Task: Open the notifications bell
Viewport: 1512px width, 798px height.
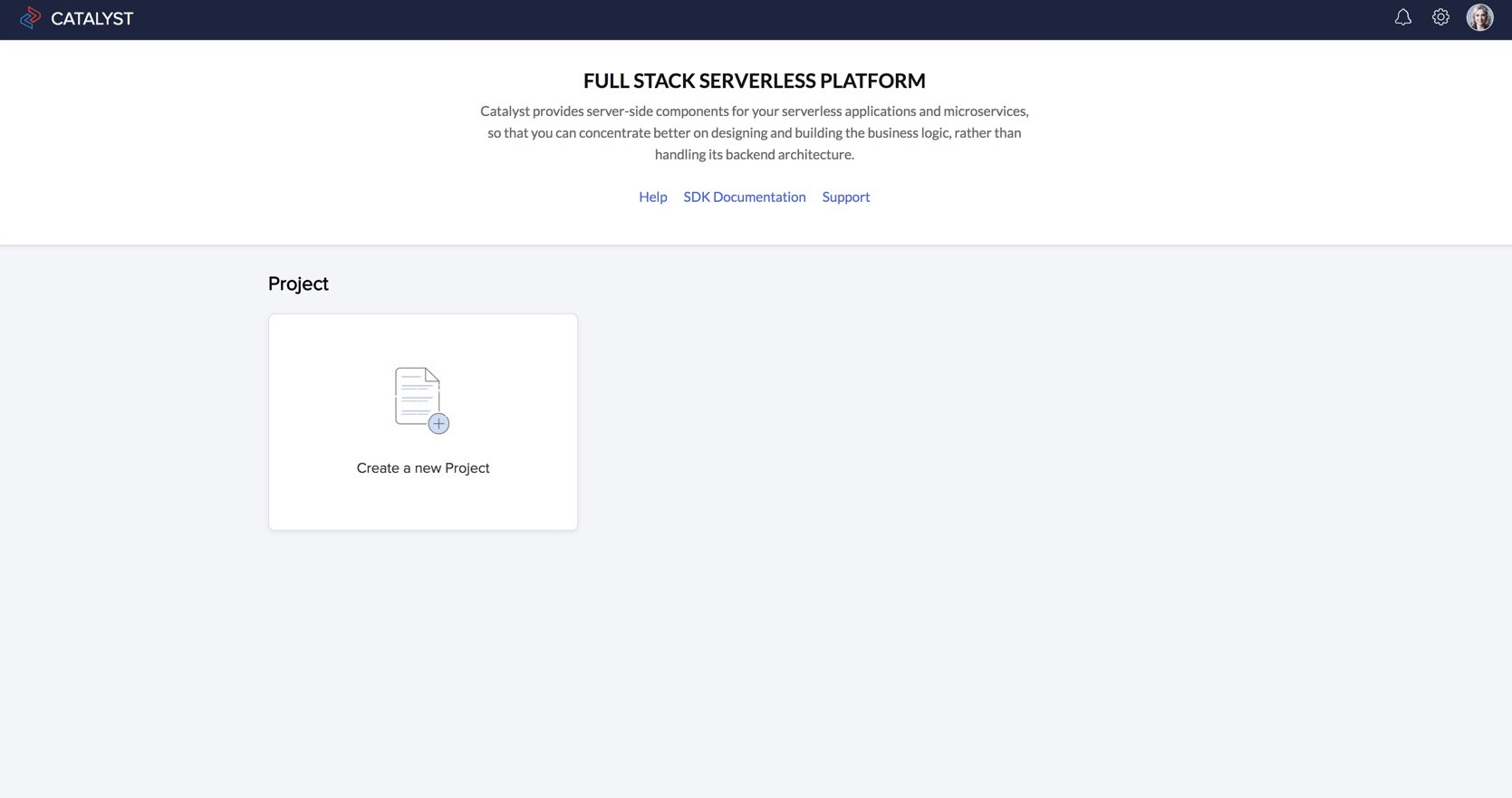Action: pos(1402,17)
